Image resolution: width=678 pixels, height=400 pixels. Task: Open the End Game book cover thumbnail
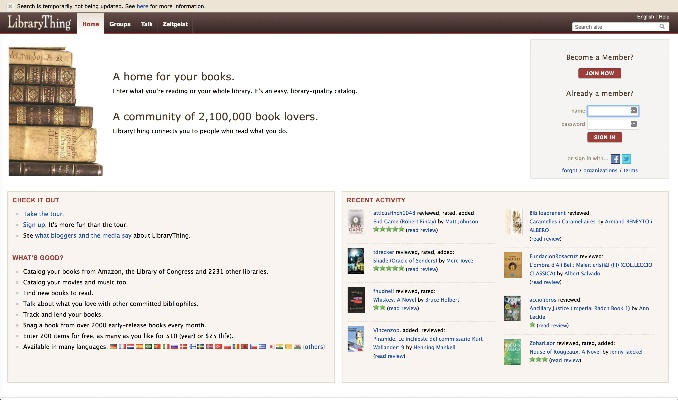(x=355, y=221)
